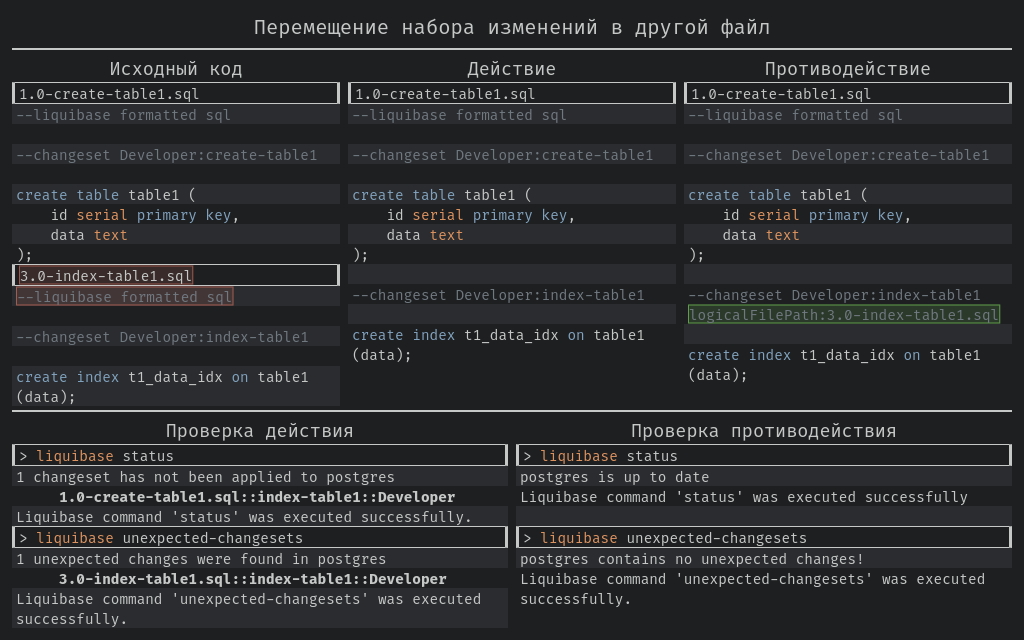The image size is (1024, 640).
Task: Click 'id serial primary key,' in Действие column
Action: click(481, 216)
